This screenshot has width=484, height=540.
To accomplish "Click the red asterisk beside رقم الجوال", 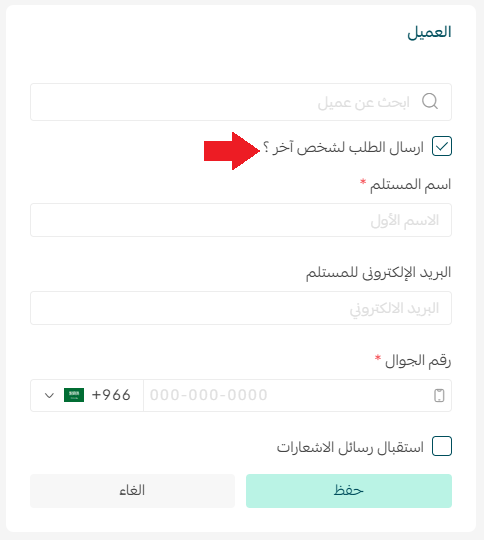I will (x=378, y=357).
